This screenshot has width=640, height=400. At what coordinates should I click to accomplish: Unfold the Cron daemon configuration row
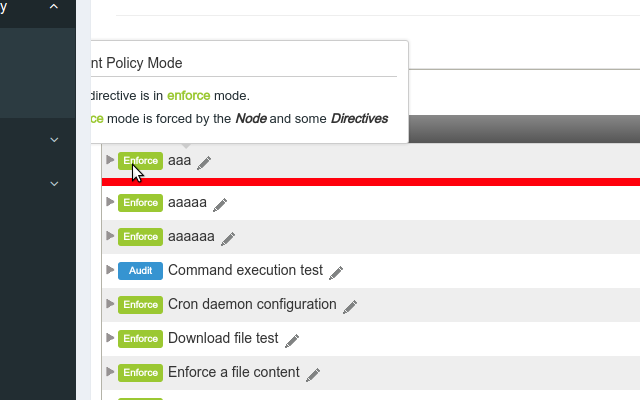[110, 303]
